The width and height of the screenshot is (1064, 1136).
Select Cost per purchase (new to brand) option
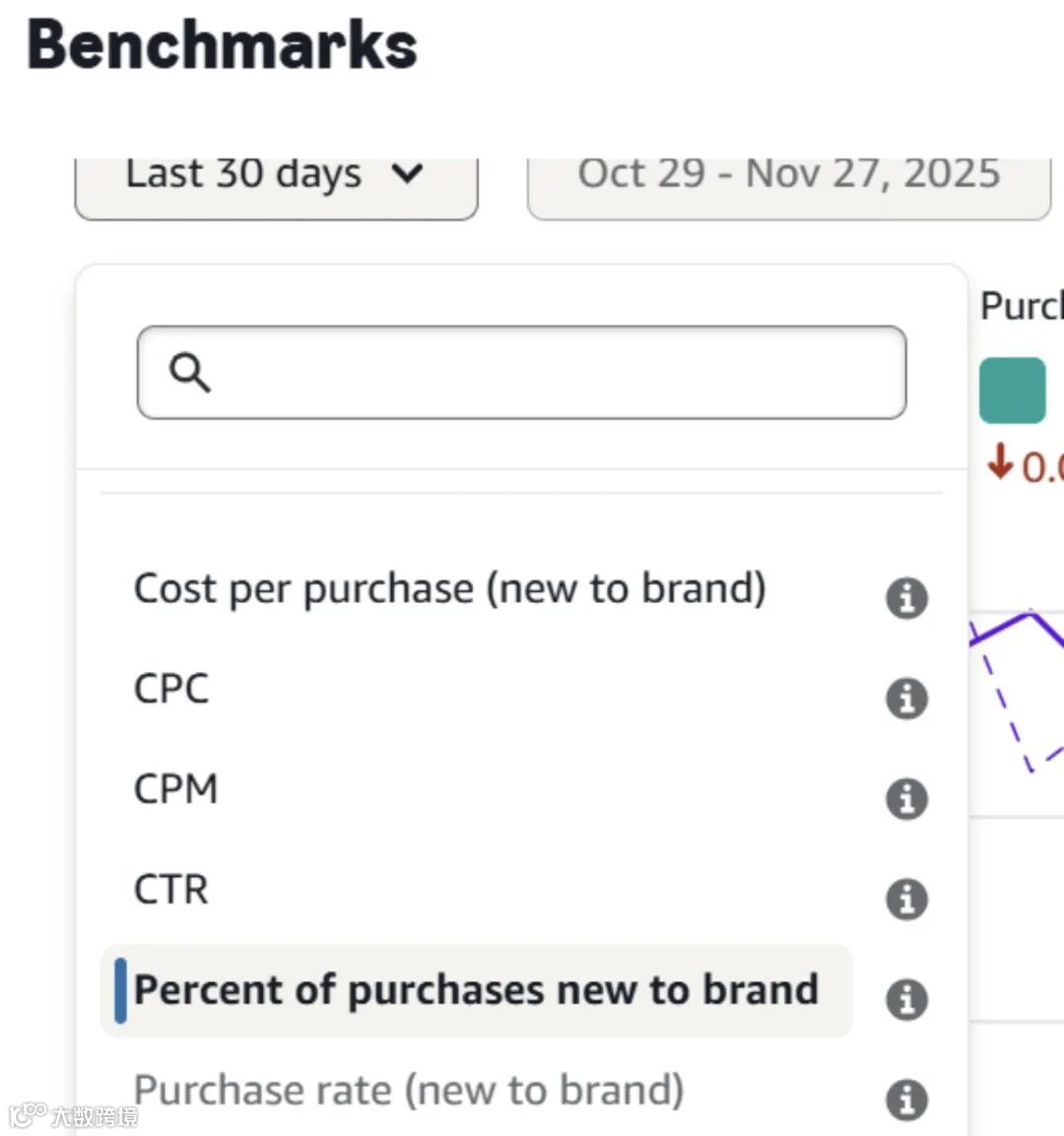tap(449, 589)
